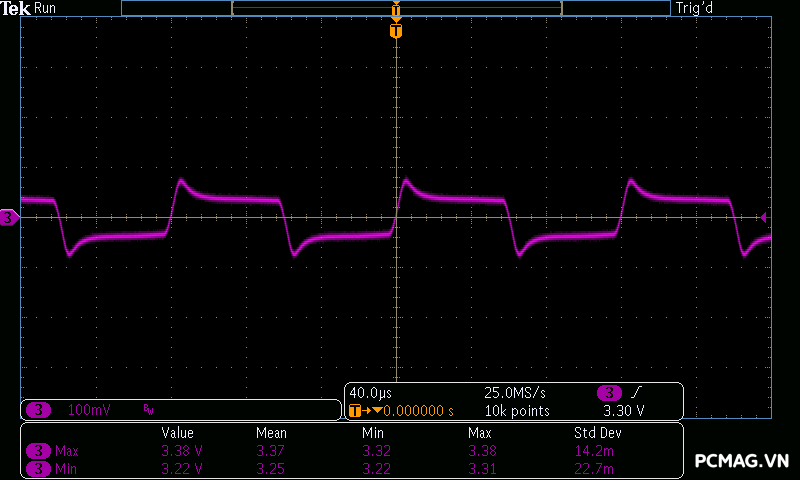800x480 pixels.
Task: Select the channel 3 ground reference marker
Action: (x=9, y=217)
